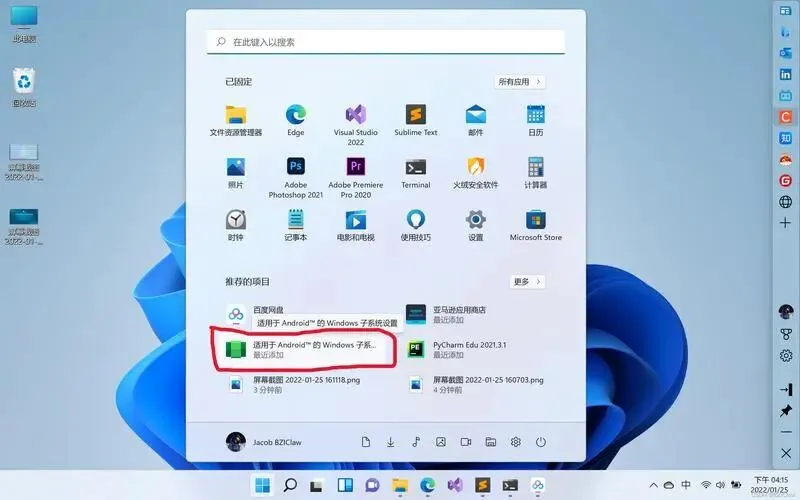Click 更多 button in recommended section

click(x=527, y=282)
